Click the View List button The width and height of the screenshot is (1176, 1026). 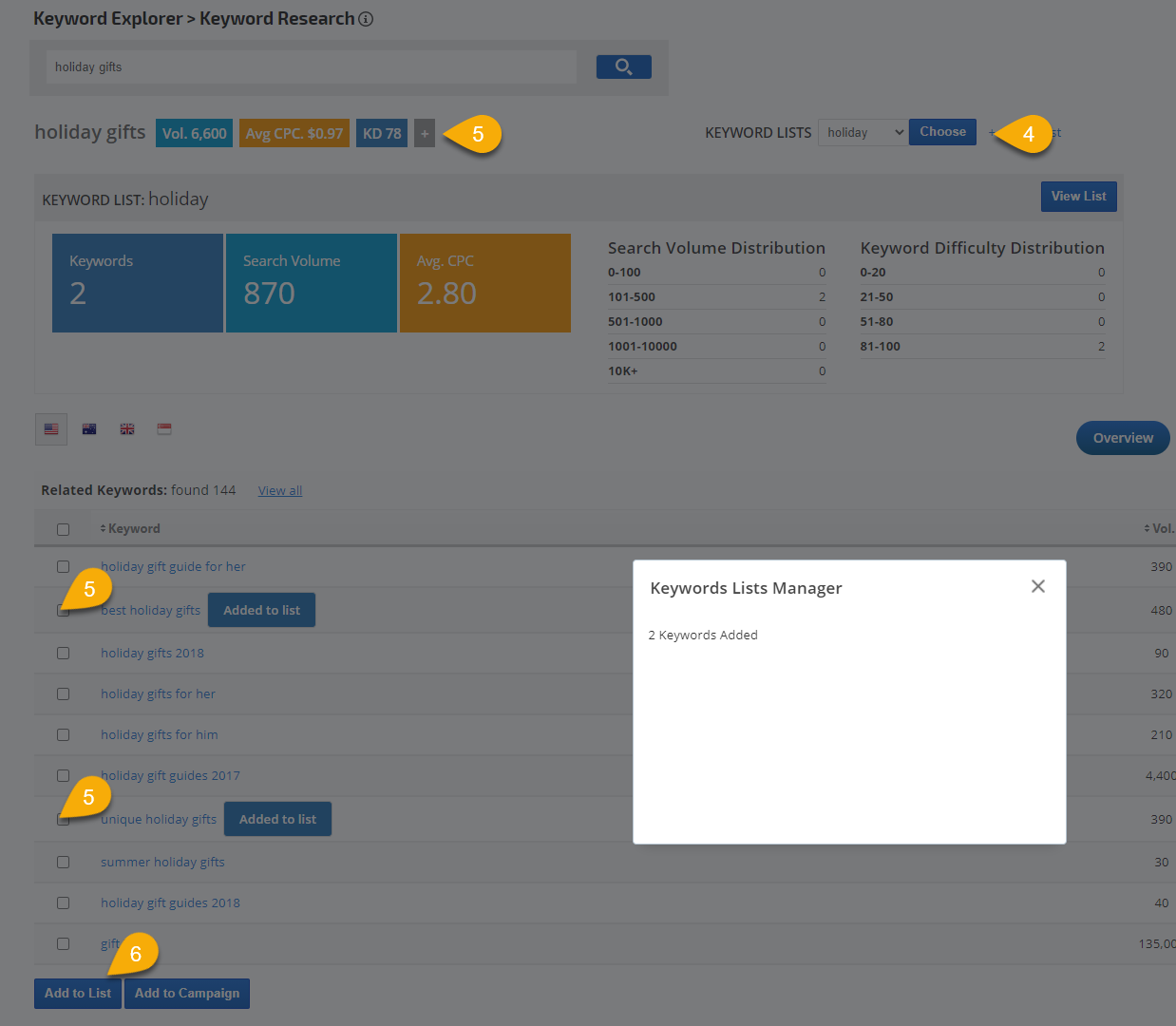pos(1078,197)
